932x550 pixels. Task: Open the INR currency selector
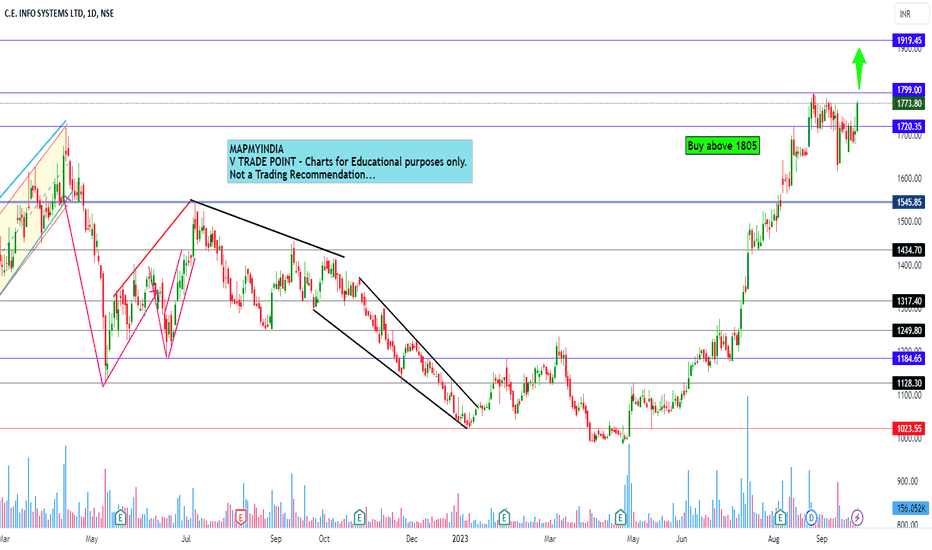[911, 14]
